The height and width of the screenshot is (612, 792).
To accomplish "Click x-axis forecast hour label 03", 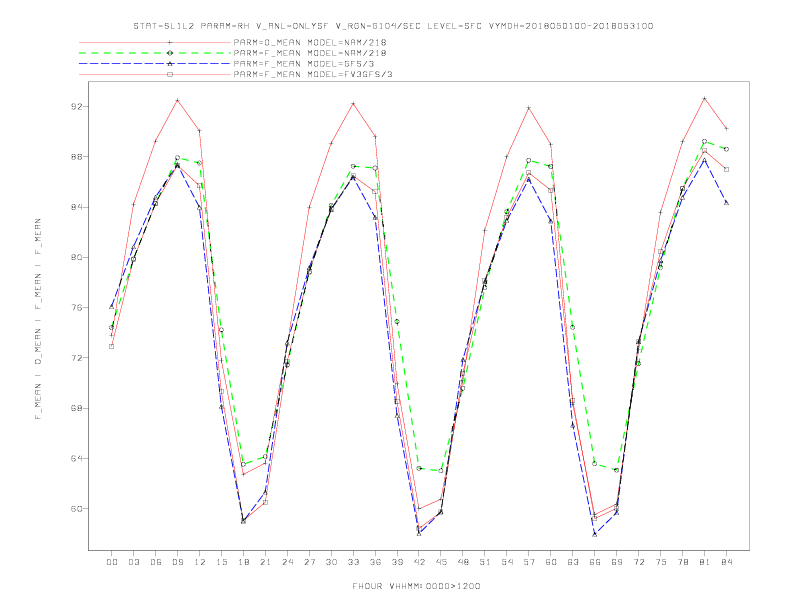I will coord(134,562).
